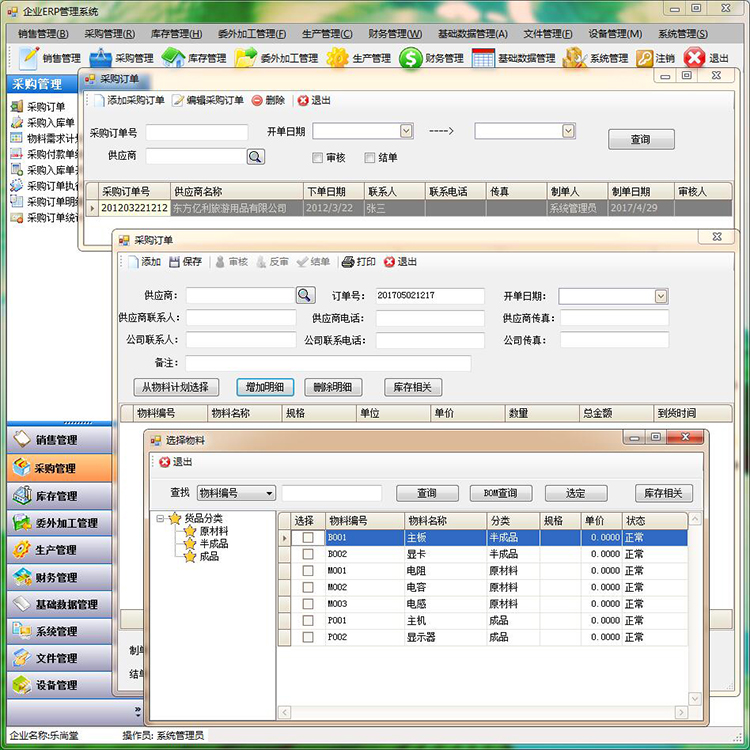750x750 pixels.
Task: Click the 采购订单号 input field
Action: pyautogui.click(x=197, y=132)
